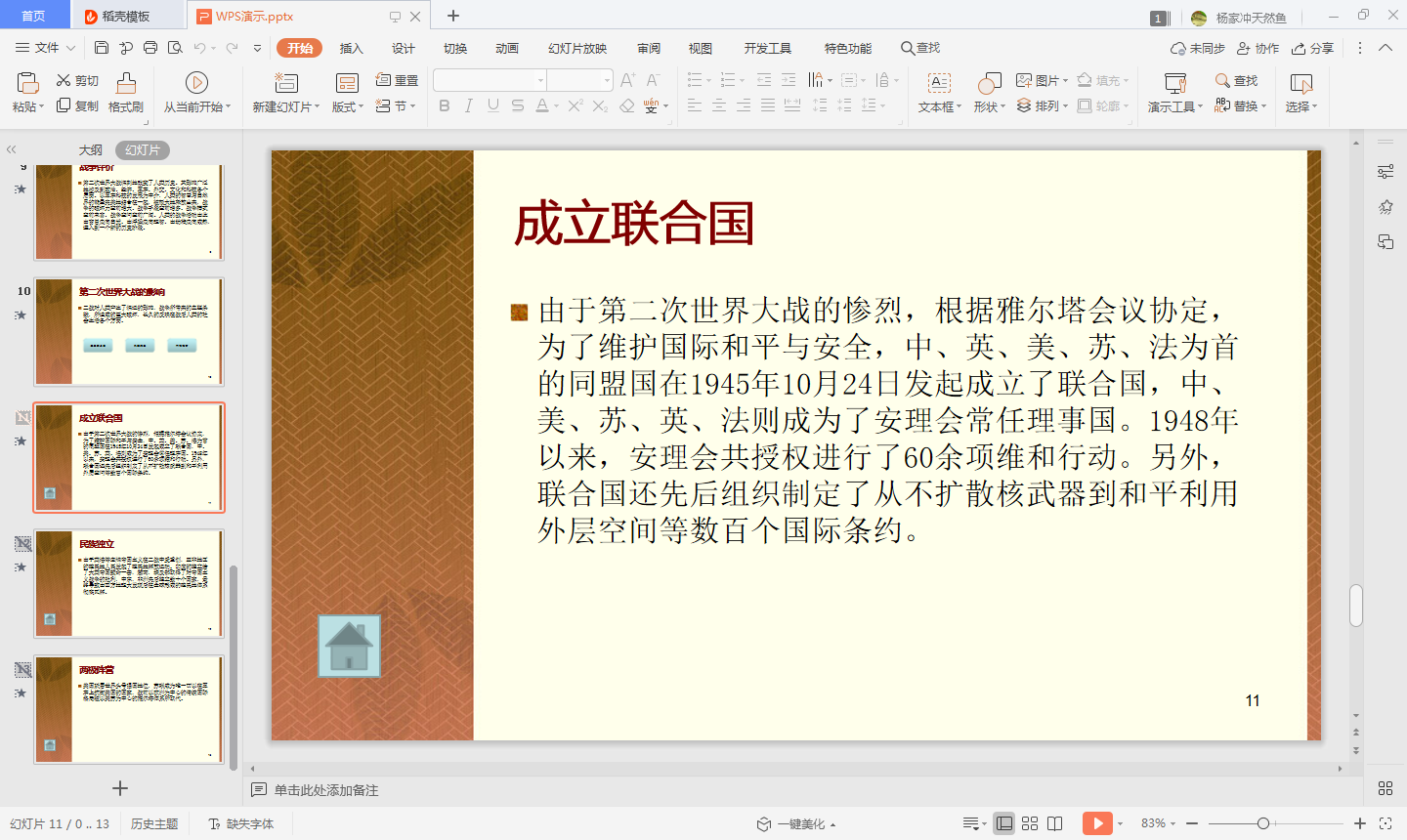1407x840 pixels.
Task: Click the Print Preview icon
Action: (x=175, y=48)
